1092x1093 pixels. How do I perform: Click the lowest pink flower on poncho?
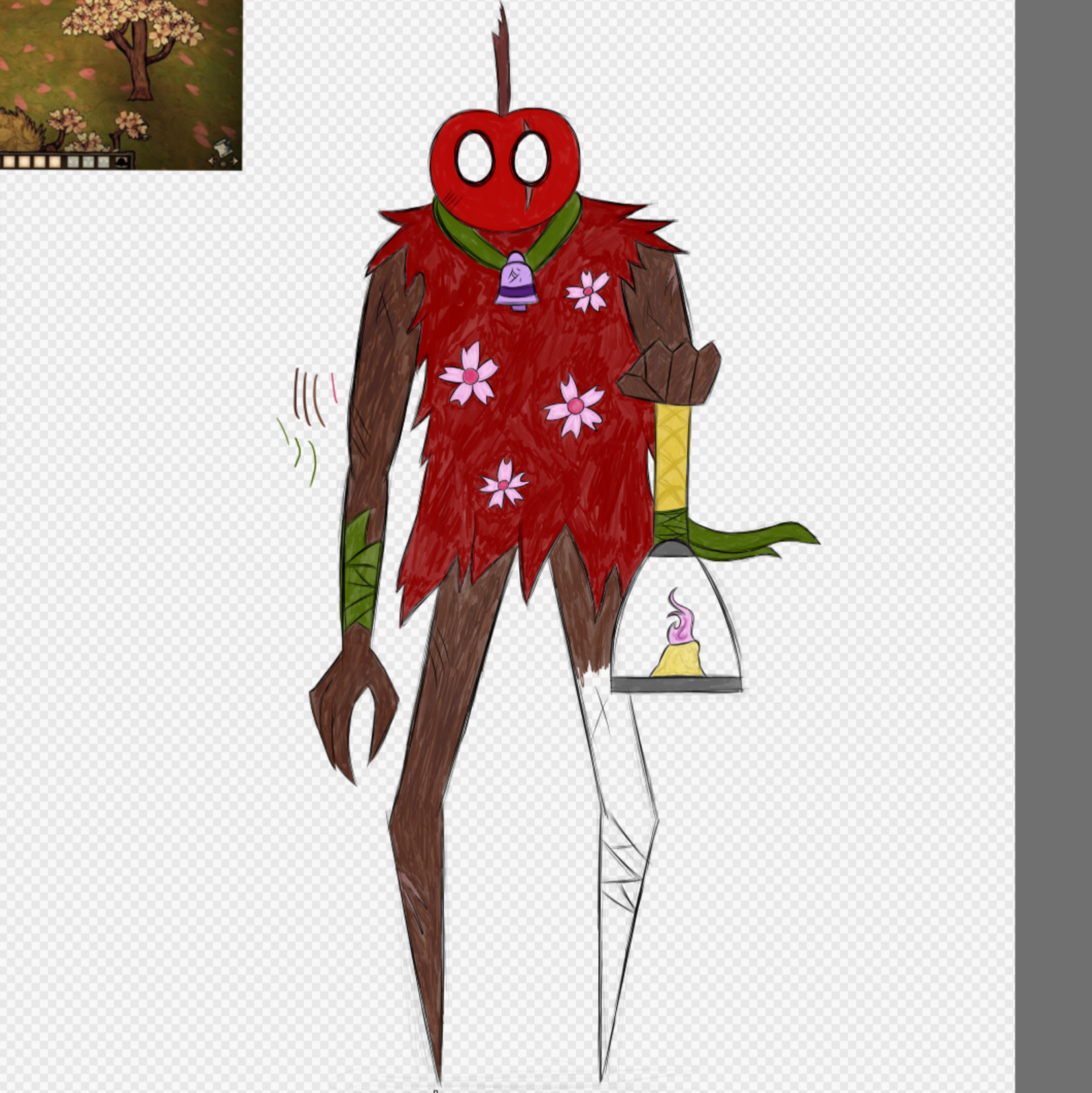click(x=503, y=484)
